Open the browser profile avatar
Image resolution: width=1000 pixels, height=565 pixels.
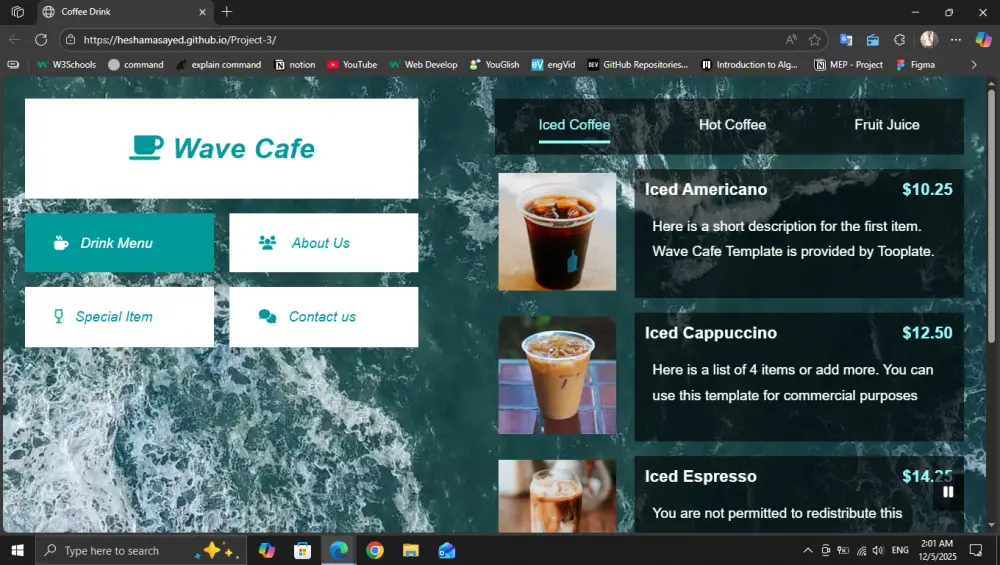pyautogui.click(x=929, y=40)
